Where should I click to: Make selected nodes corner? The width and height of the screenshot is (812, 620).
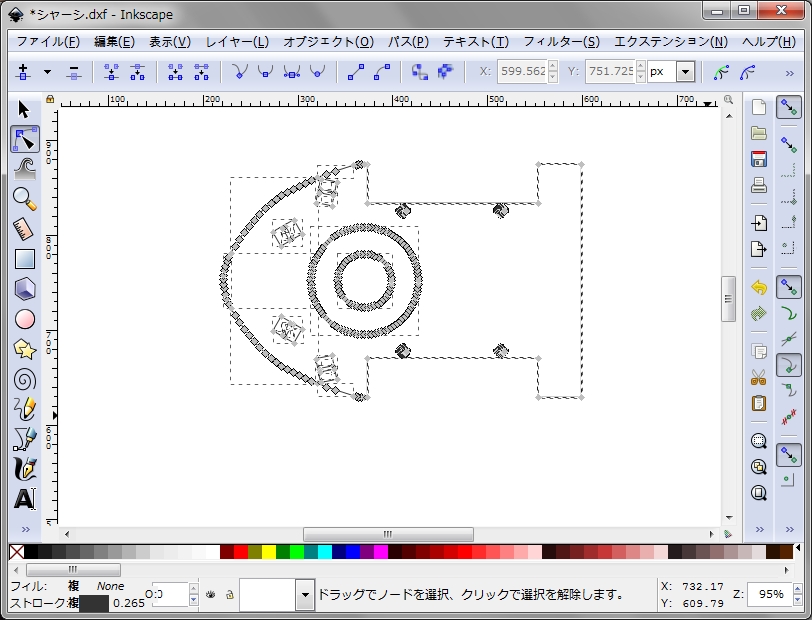(239, 72)
